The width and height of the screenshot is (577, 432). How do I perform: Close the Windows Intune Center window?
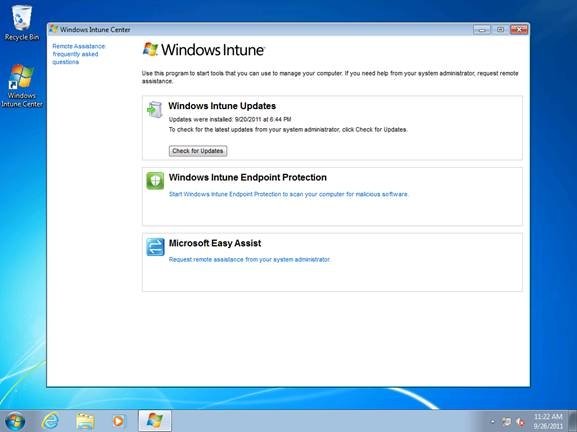point(519,29)
